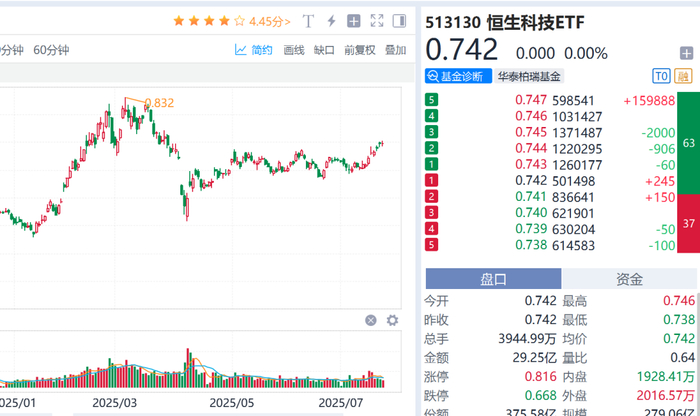The image size is (700, 416).
Task: Switch to 简约 chart mode
Action: (254, 50)
